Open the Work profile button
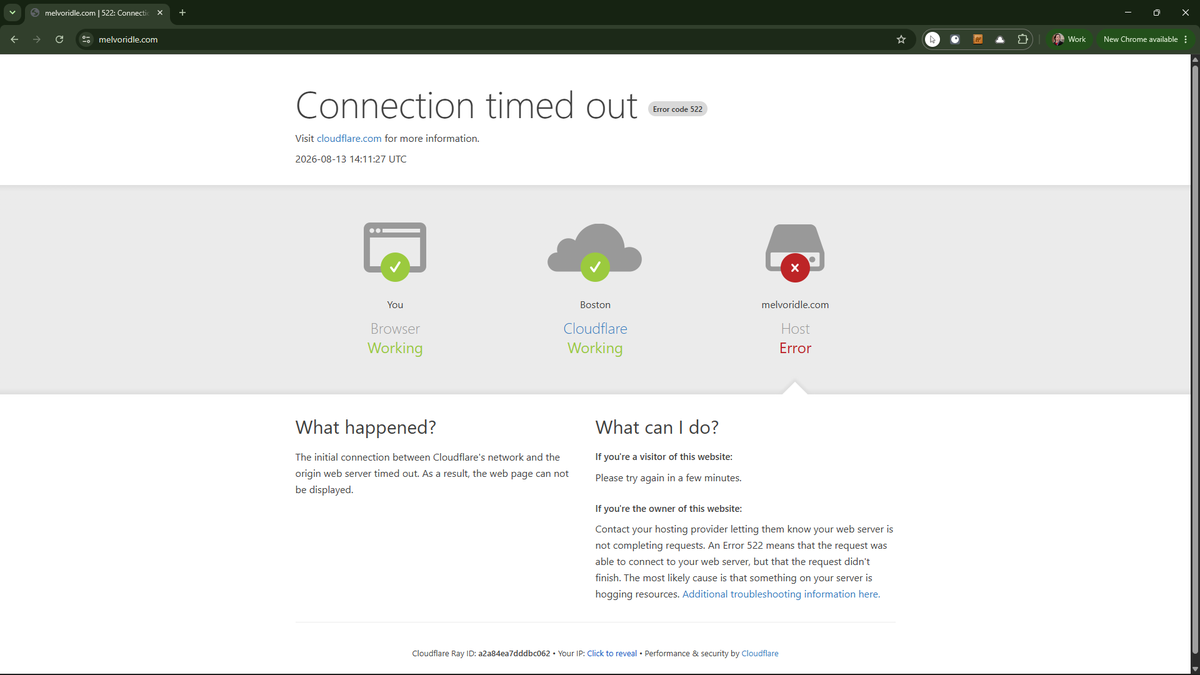 (x=1069, y=39)
